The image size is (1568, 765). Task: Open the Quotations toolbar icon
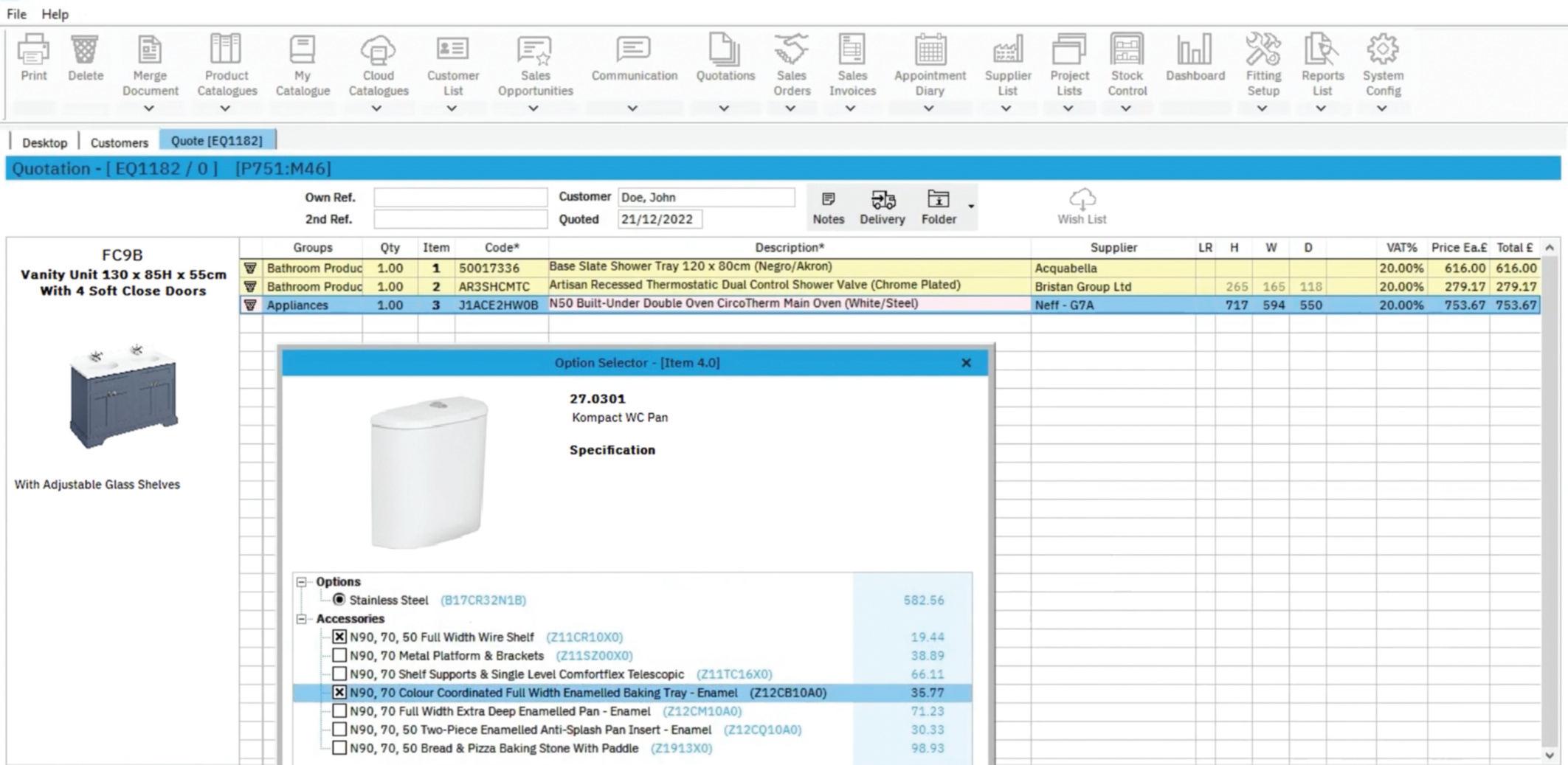pos(725,49)
